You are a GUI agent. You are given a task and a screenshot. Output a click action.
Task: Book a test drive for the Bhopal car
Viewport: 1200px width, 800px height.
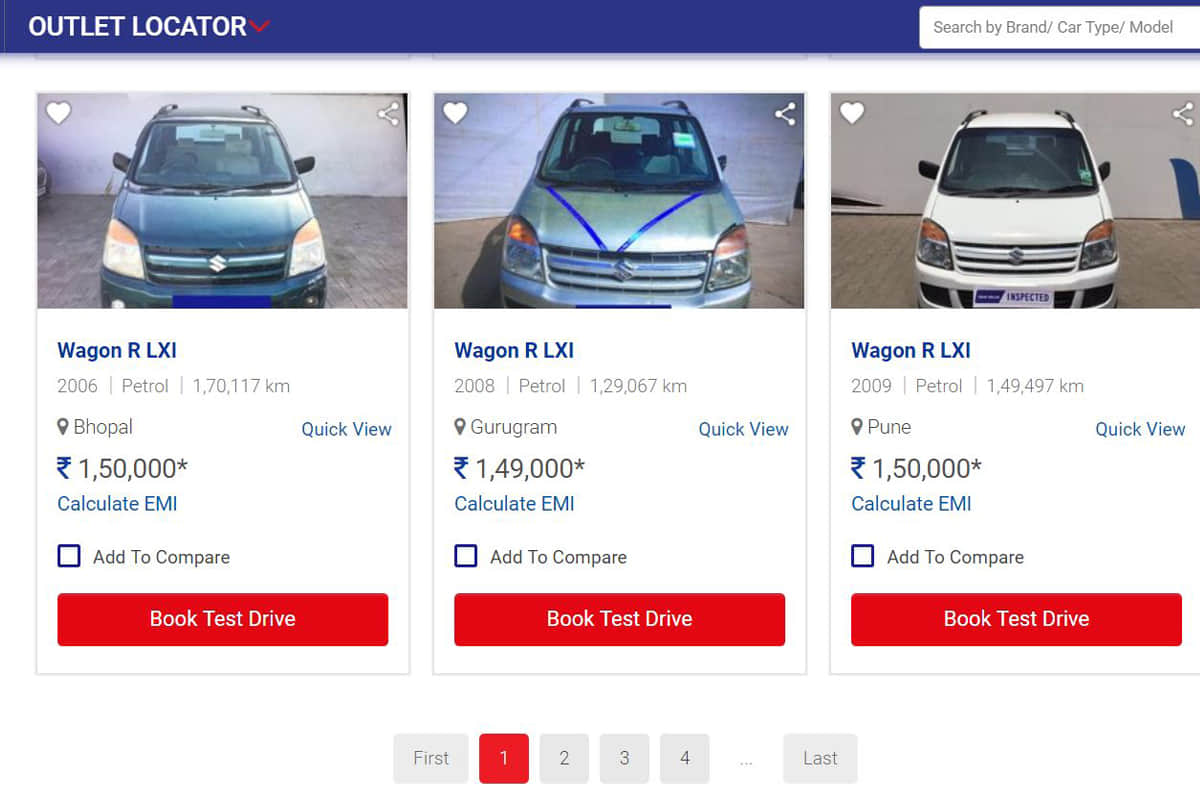pyautogui.click(x=222, y=619)
